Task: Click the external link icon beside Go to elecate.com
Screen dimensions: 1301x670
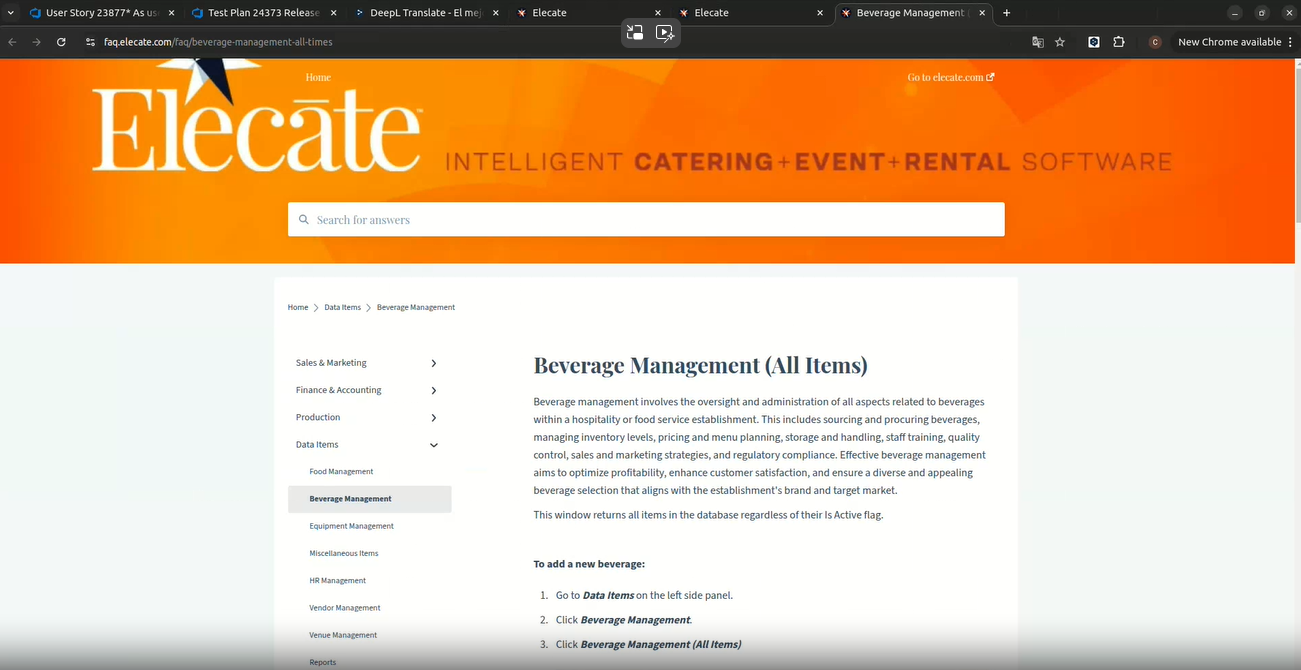Action: pyautogui.click(x=990, y=77)
